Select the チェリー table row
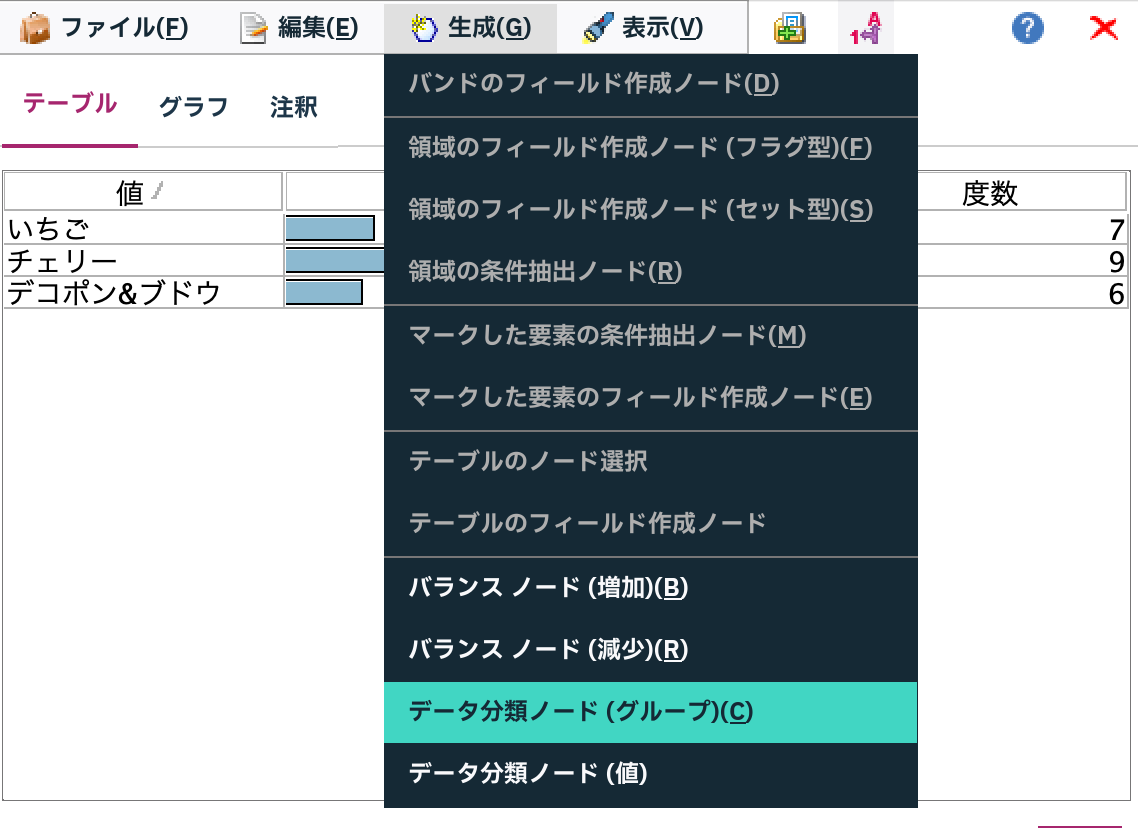 point(140,260)
